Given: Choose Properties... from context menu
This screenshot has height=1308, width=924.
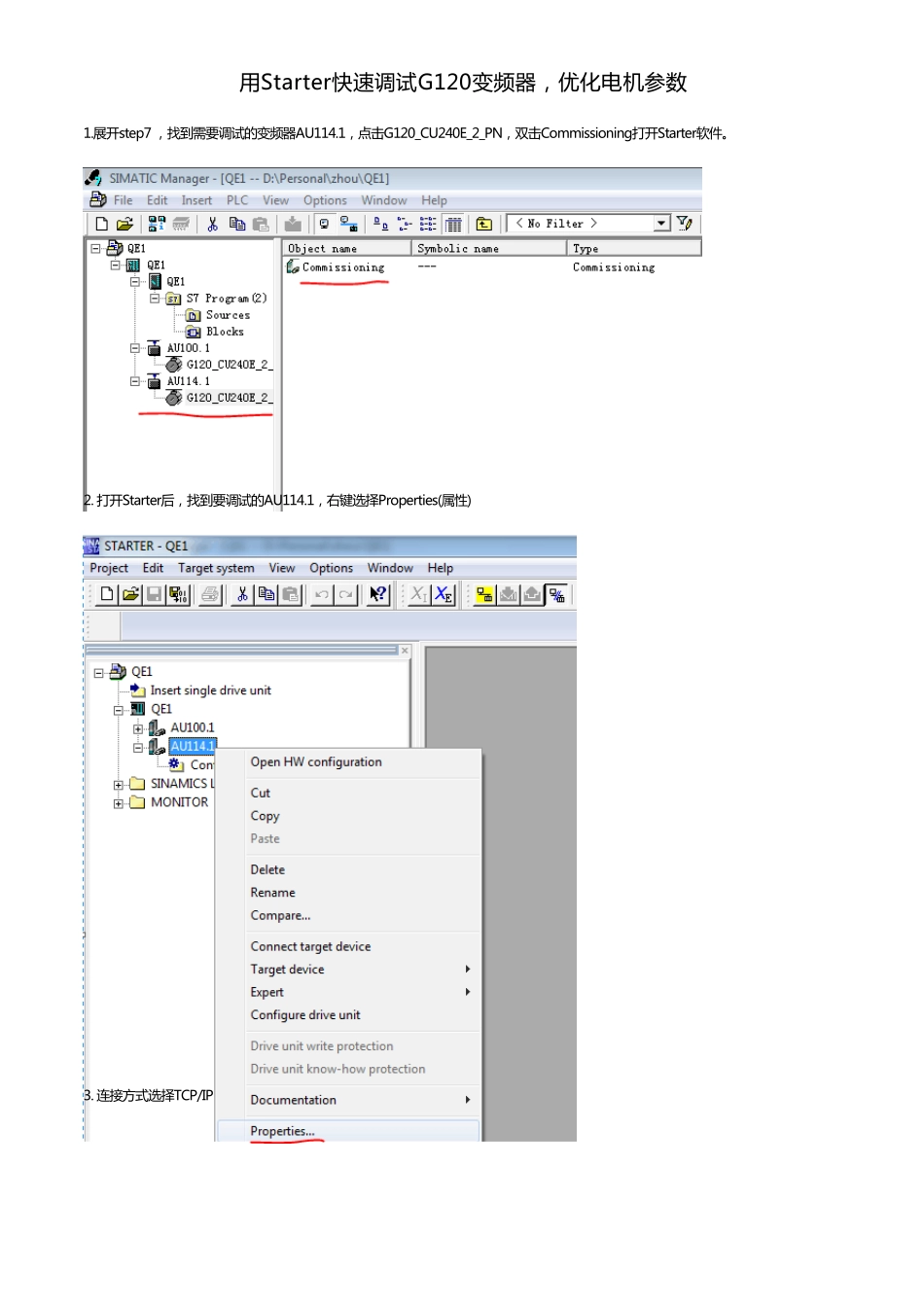Looking at the screenshot, I should [x=349, y=1131].
